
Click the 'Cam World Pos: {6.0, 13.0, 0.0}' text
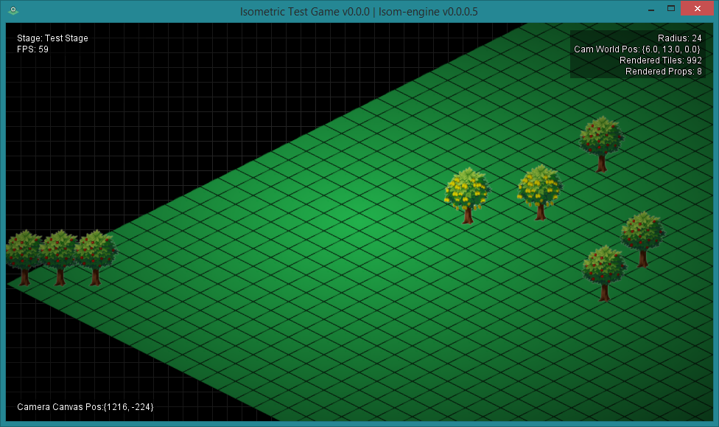click(x=637, y=49)
